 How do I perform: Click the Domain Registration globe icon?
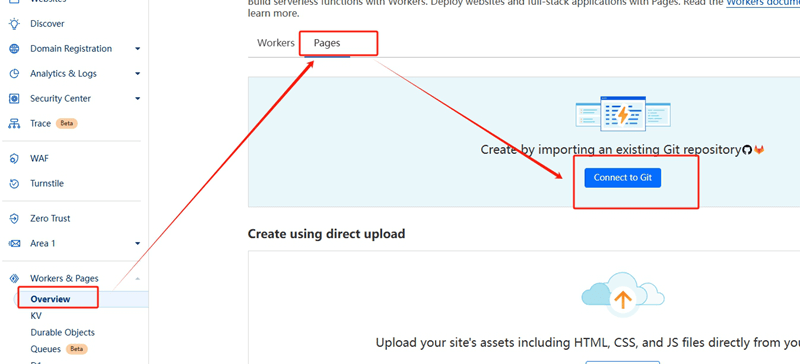pyautogui.click(x=15, y=48)
